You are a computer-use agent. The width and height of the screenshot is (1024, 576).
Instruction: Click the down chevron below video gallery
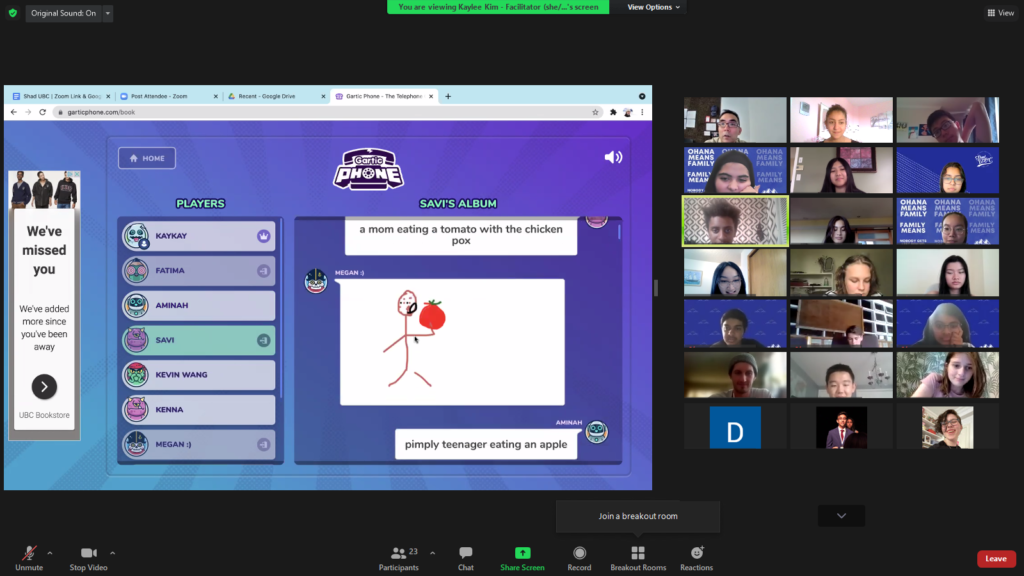841,516
